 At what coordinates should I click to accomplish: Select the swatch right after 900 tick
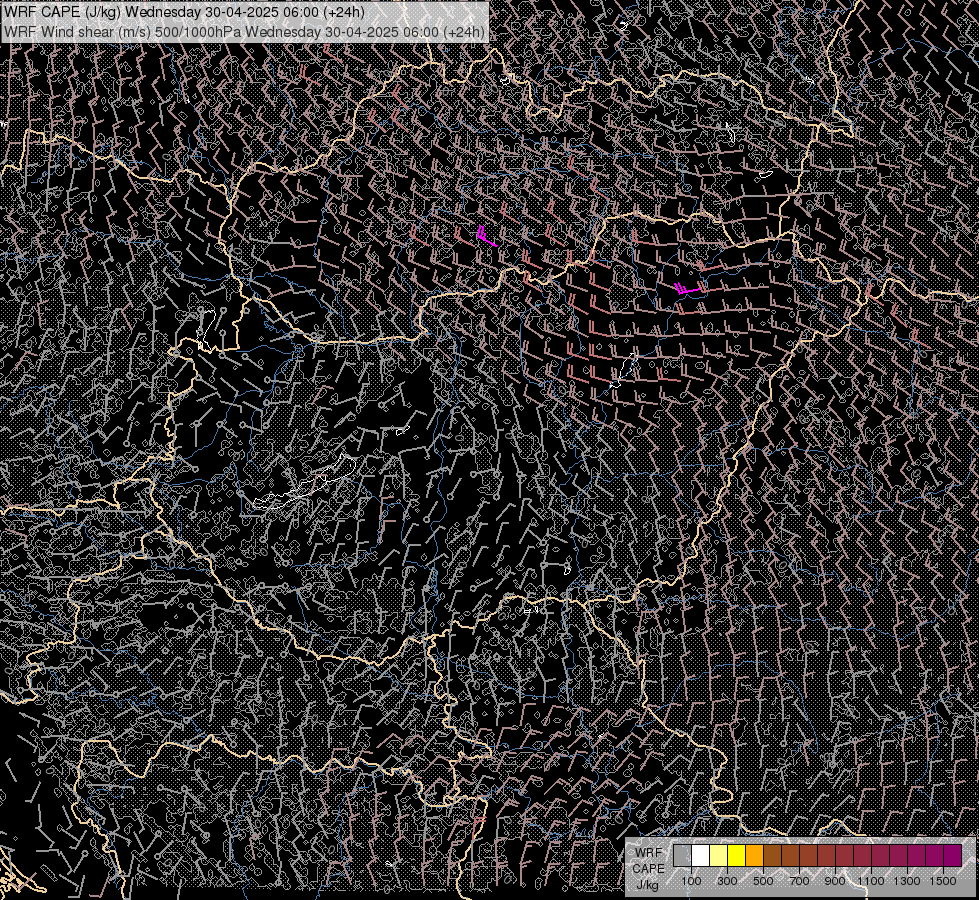(845, 855)
